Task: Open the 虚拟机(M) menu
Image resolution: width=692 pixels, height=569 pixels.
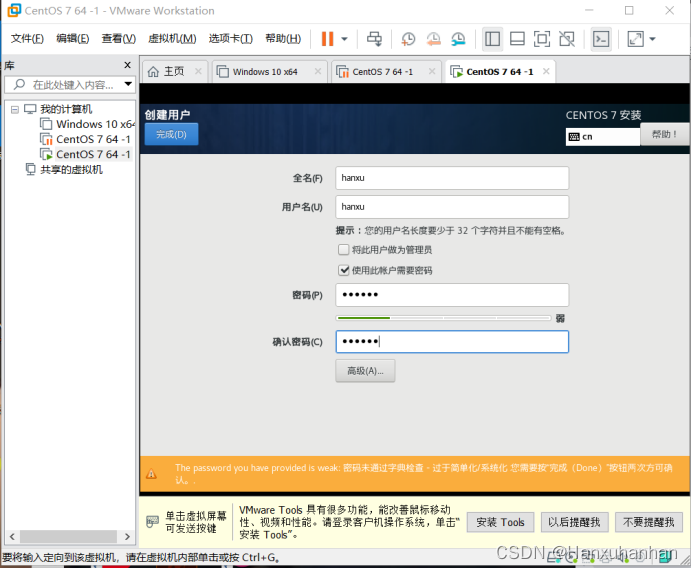Action: (172, 39)
